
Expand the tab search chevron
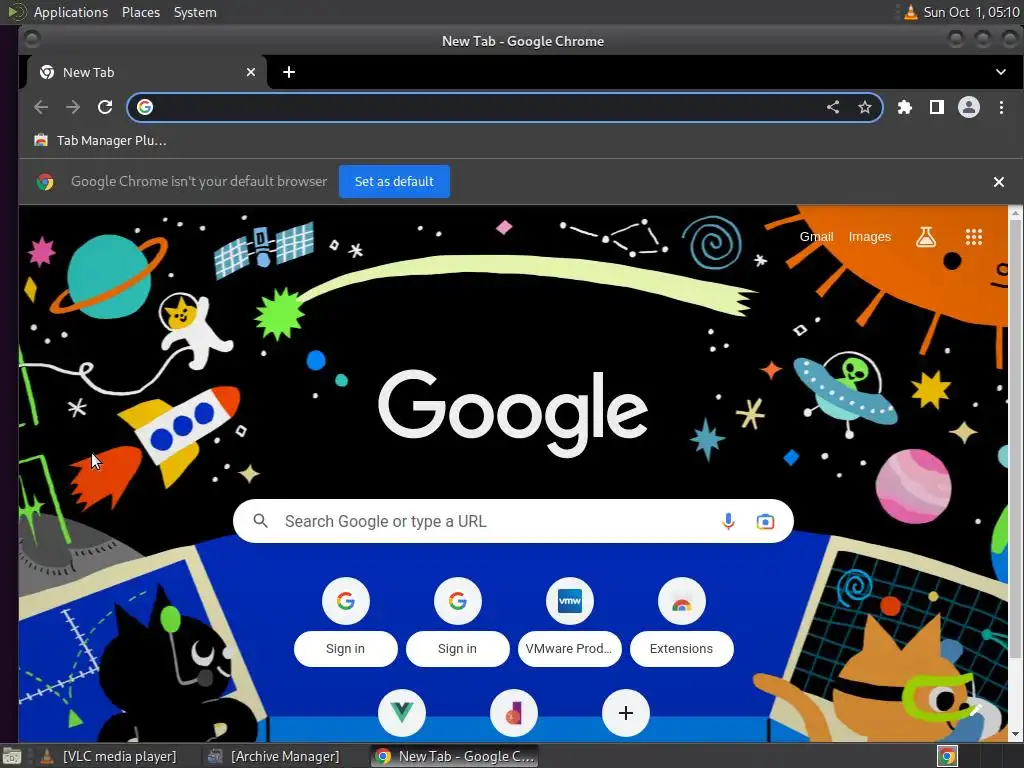coord(1000,72)
